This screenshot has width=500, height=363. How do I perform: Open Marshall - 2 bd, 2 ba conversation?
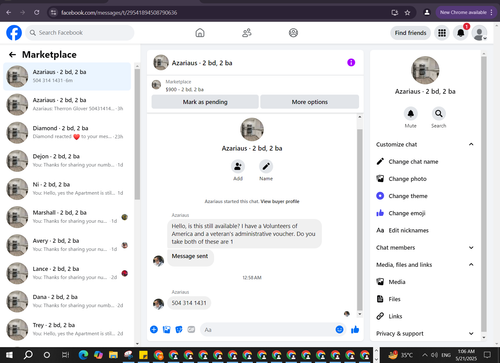67,217
